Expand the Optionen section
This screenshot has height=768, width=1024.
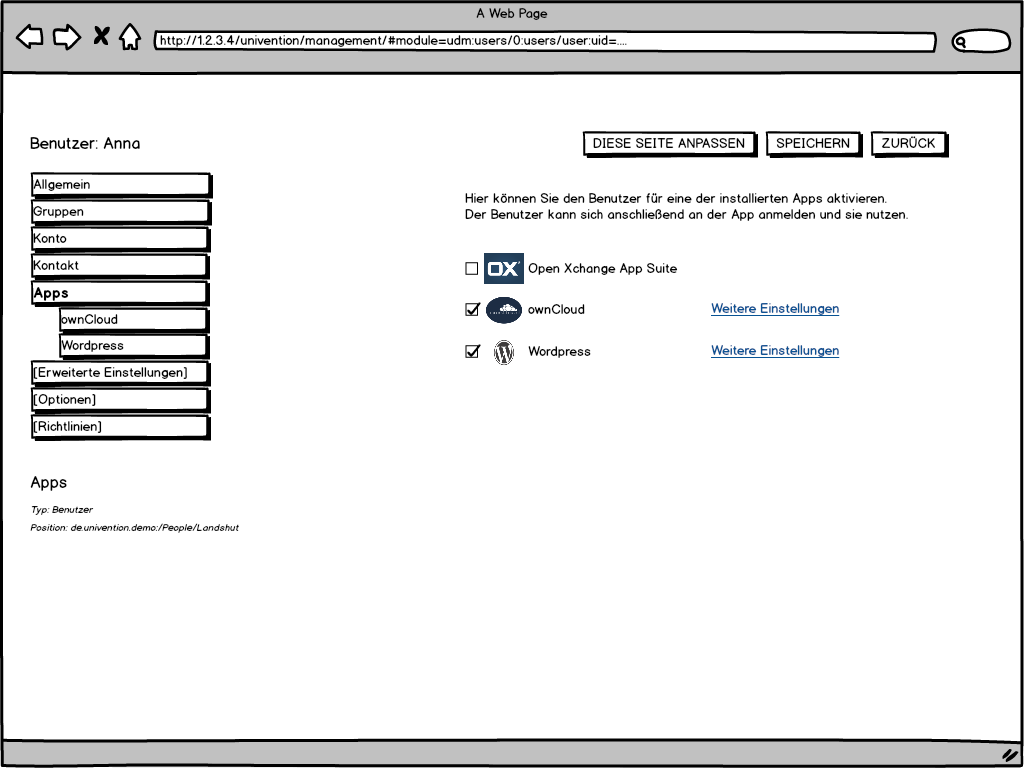tap(120, 400)
